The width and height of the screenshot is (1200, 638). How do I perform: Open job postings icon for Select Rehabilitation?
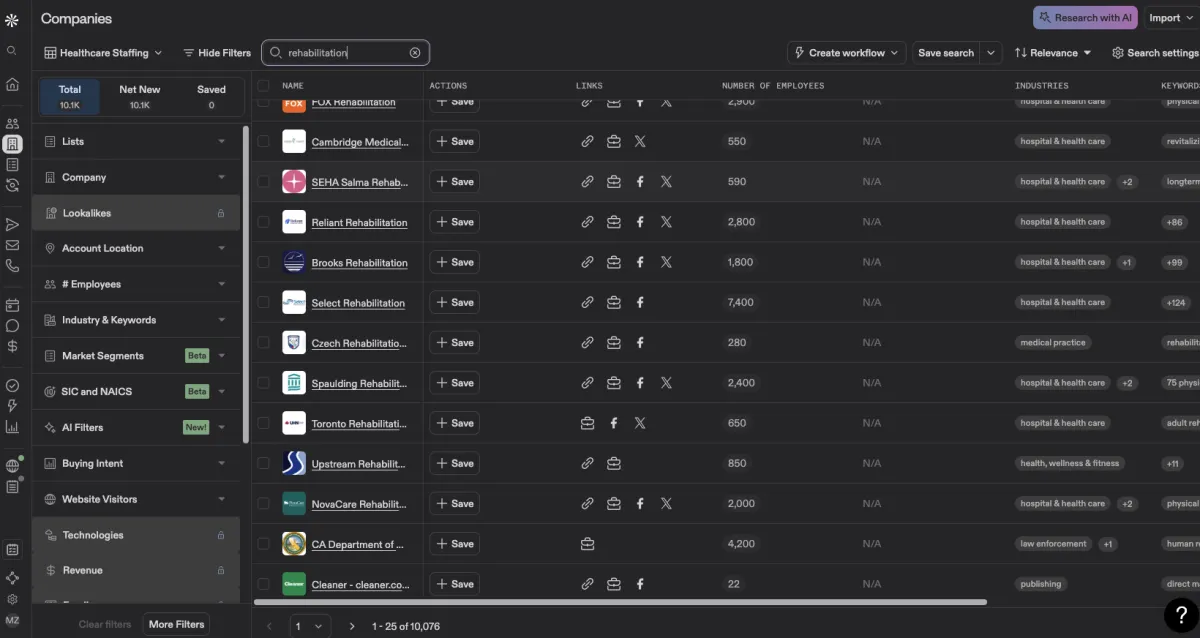point(614,302)
